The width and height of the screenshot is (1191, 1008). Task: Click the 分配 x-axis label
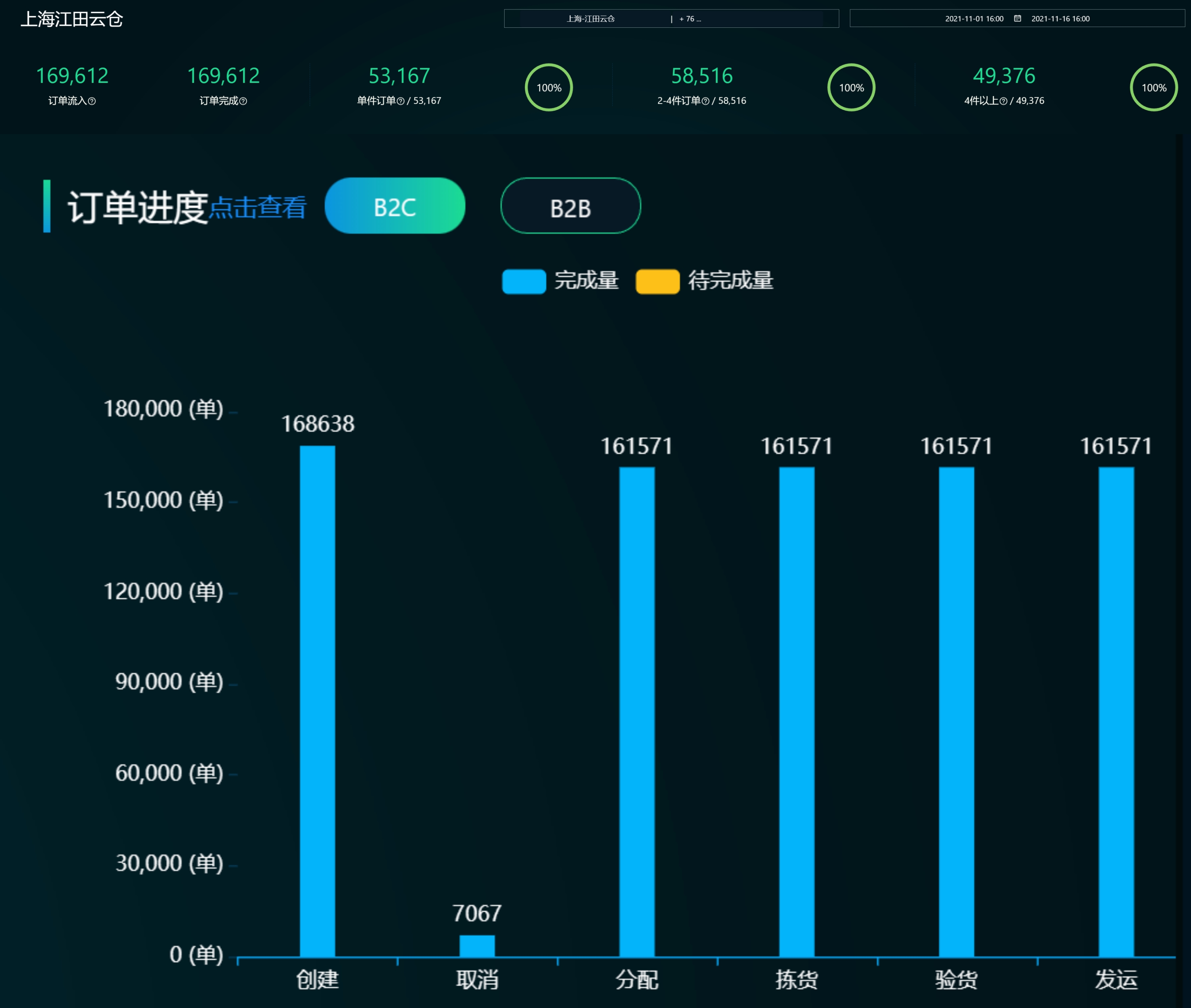pyautogui.click(x=637, y=980)
